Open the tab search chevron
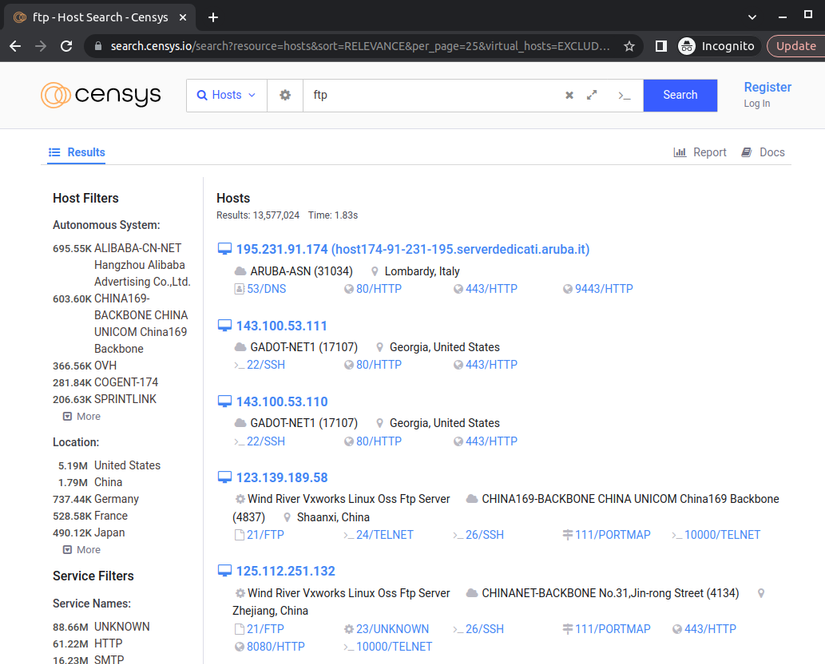The image size is (825, 664). (x=752, y=17)
